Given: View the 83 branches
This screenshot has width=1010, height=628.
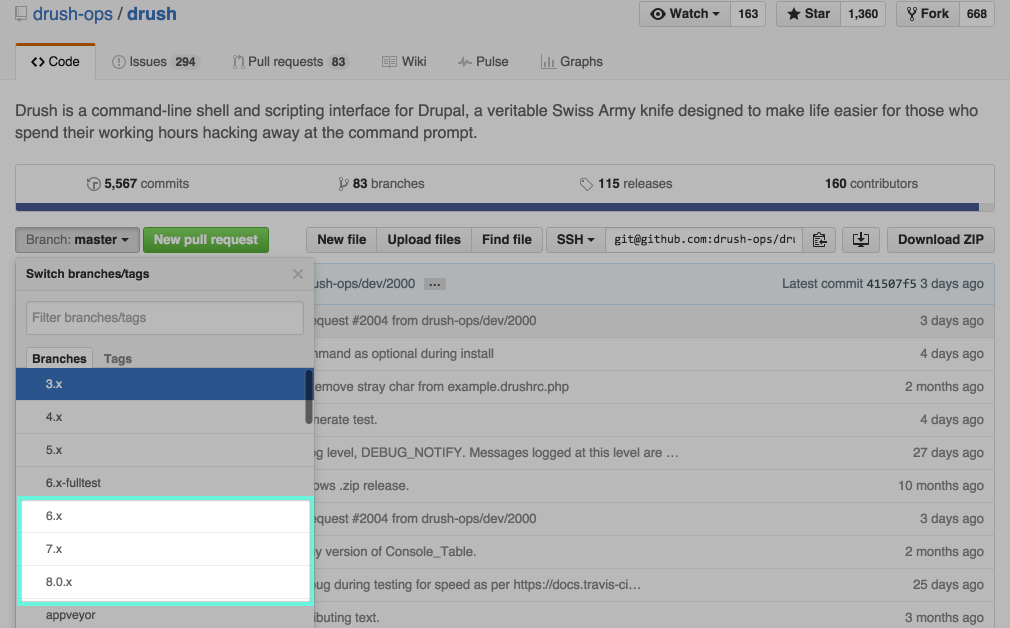Looking at the screenshot, I should coord(381,184).
